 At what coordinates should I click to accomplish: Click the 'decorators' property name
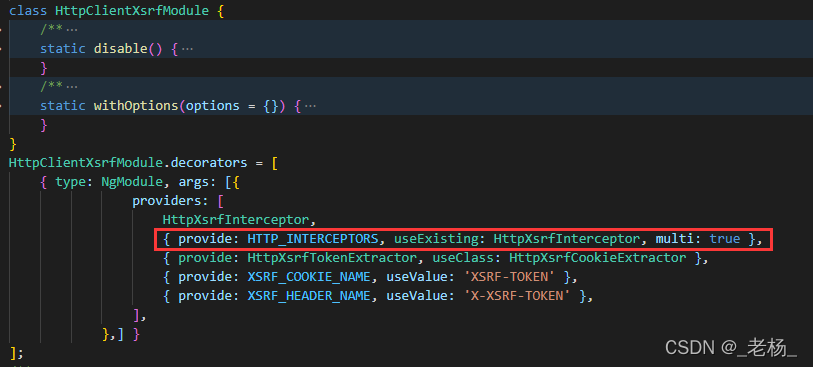[209, 163]
